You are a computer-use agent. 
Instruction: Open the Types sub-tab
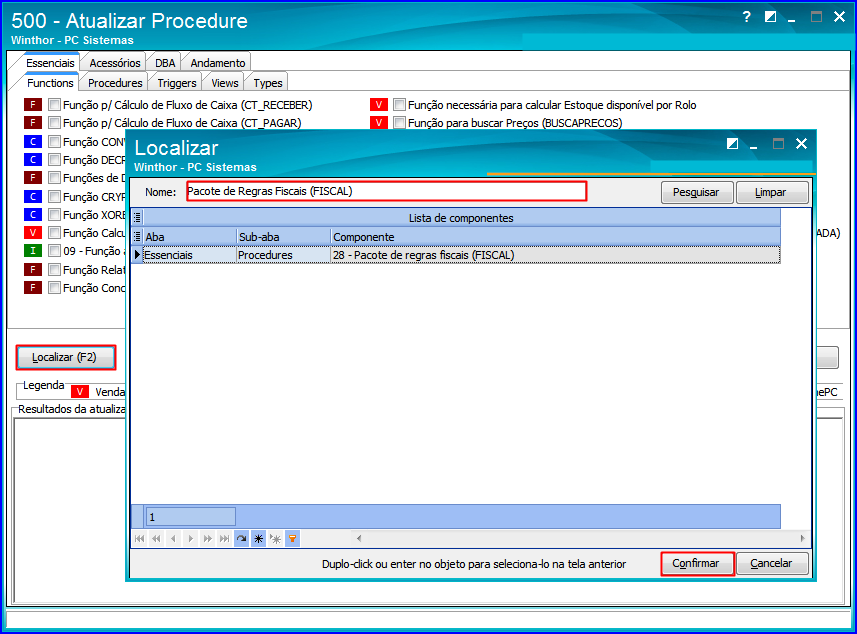click(268, 83)
